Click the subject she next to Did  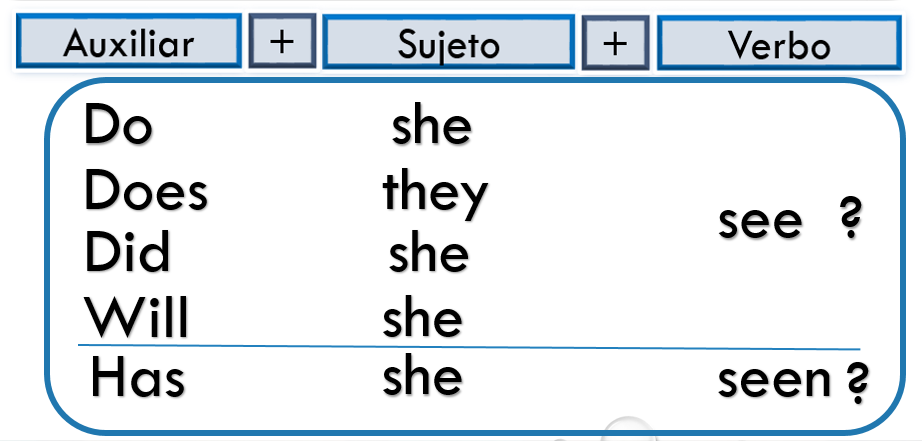(x=429, y=253)
